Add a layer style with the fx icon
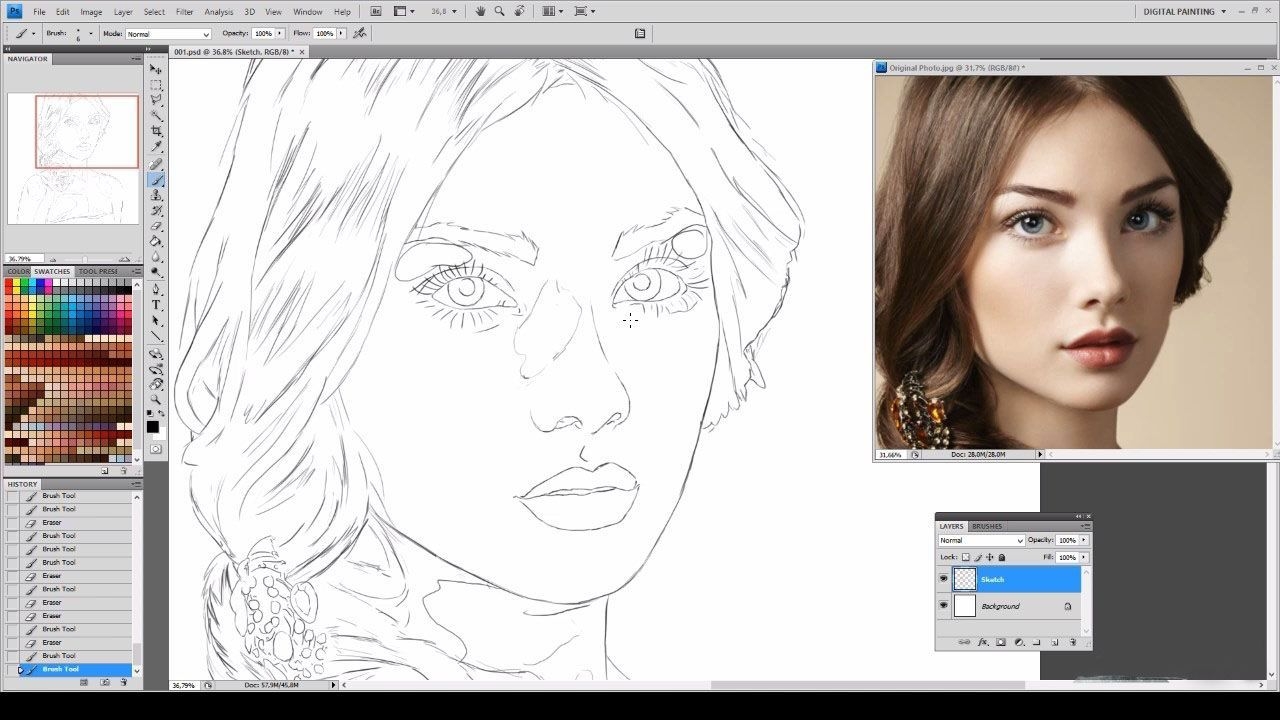 coord(983,642)
